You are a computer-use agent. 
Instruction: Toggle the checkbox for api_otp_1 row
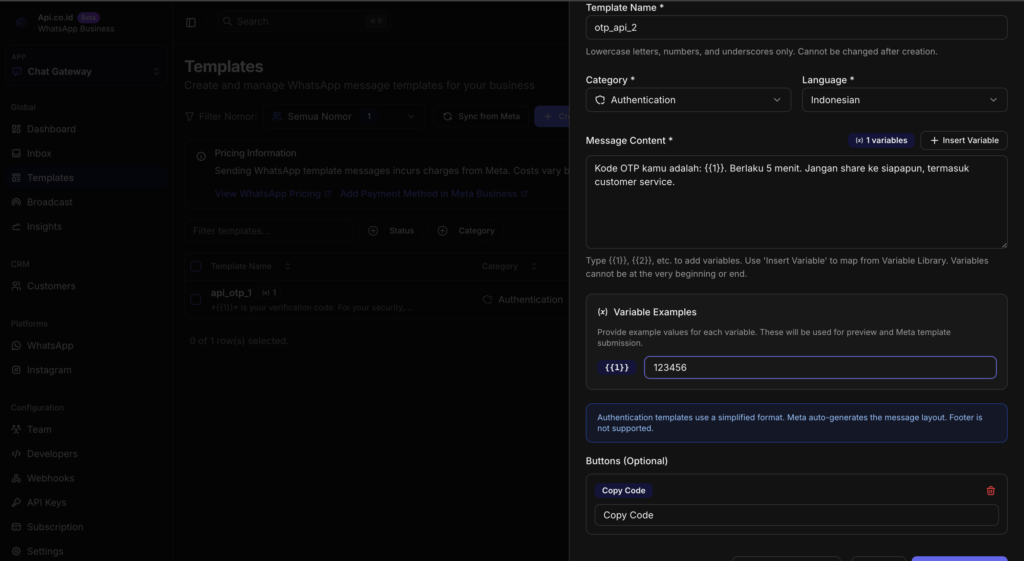click(195, 299)
